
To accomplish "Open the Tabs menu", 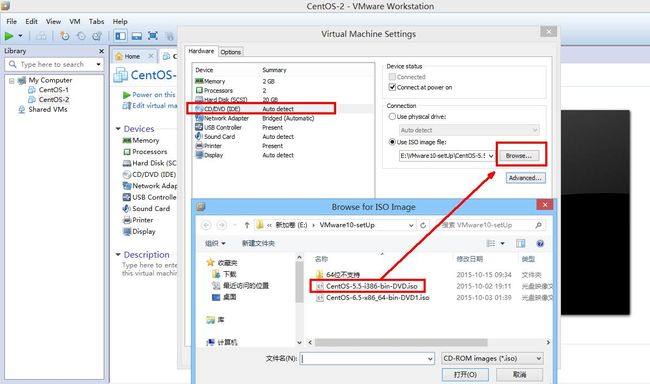I will [x=97, y=22].
